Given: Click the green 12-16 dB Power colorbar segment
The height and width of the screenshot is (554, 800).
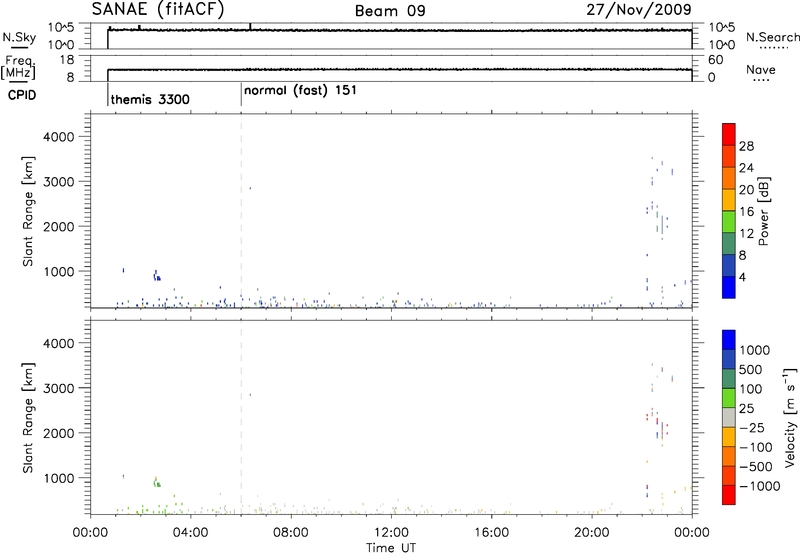Looking at the screenshot, I should pyautogui.click(x=729, y=221).
